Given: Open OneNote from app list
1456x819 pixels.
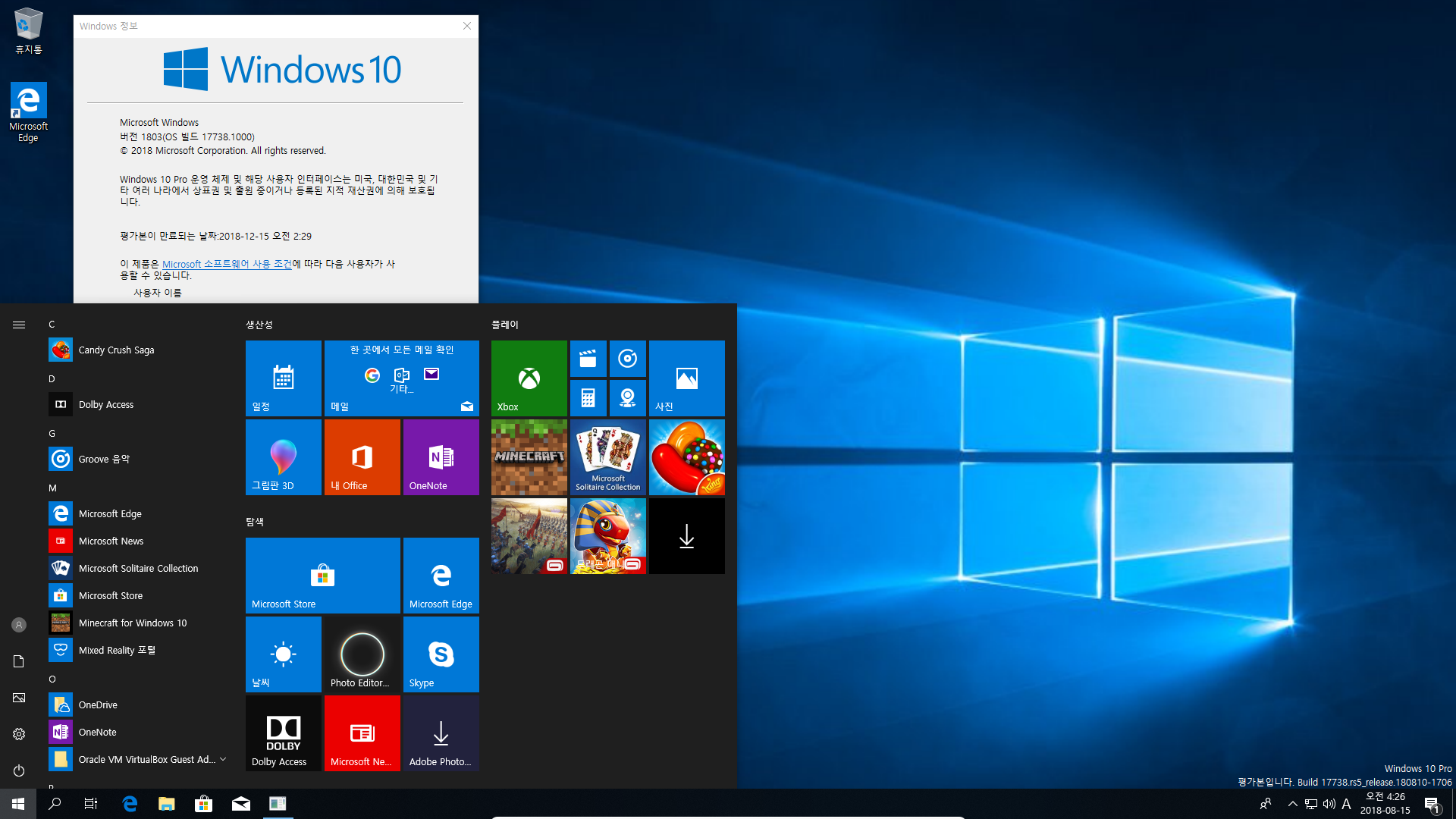Looking at the screenshot, I should click(x=140, y=732).
